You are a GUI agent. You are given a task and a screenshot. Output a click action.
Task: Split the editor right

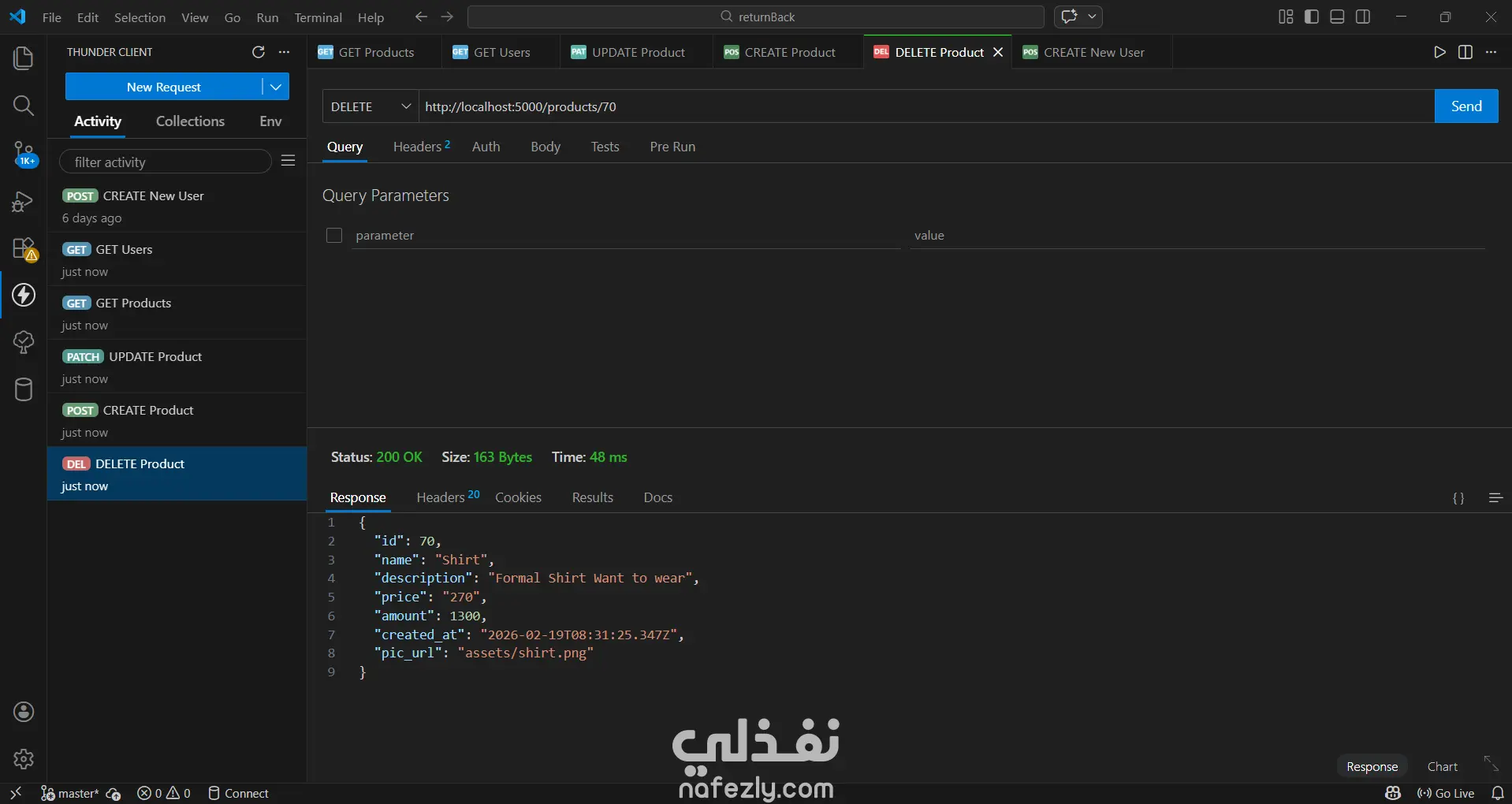pos(1465,52)
